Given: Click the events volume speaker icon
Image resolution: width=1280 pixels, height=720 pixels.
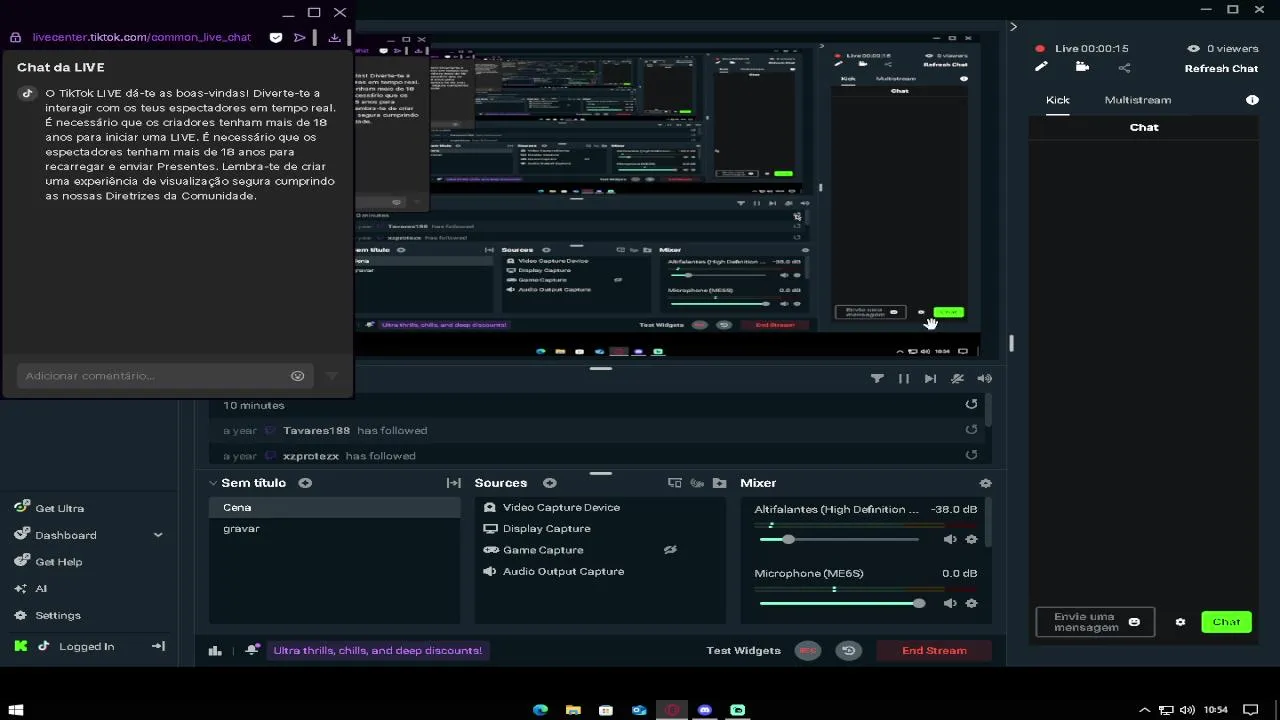Looking at the screenshot, I should click(984, 378).
